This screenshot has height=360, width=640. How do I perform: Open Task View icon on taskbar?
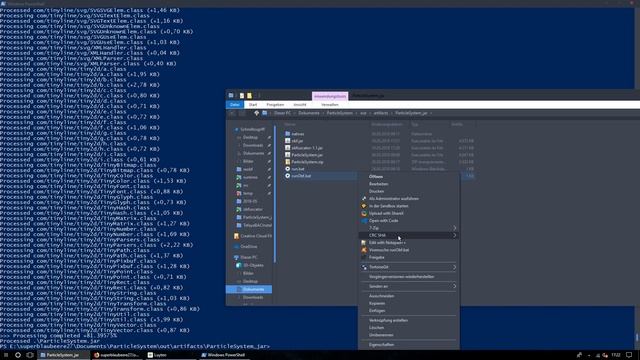[x=30, y=355]
